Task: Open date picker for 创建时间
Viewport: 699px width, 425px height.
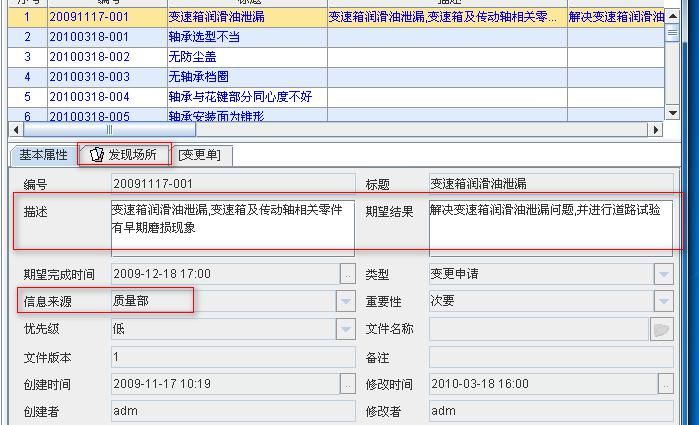Action: (348, 384)
